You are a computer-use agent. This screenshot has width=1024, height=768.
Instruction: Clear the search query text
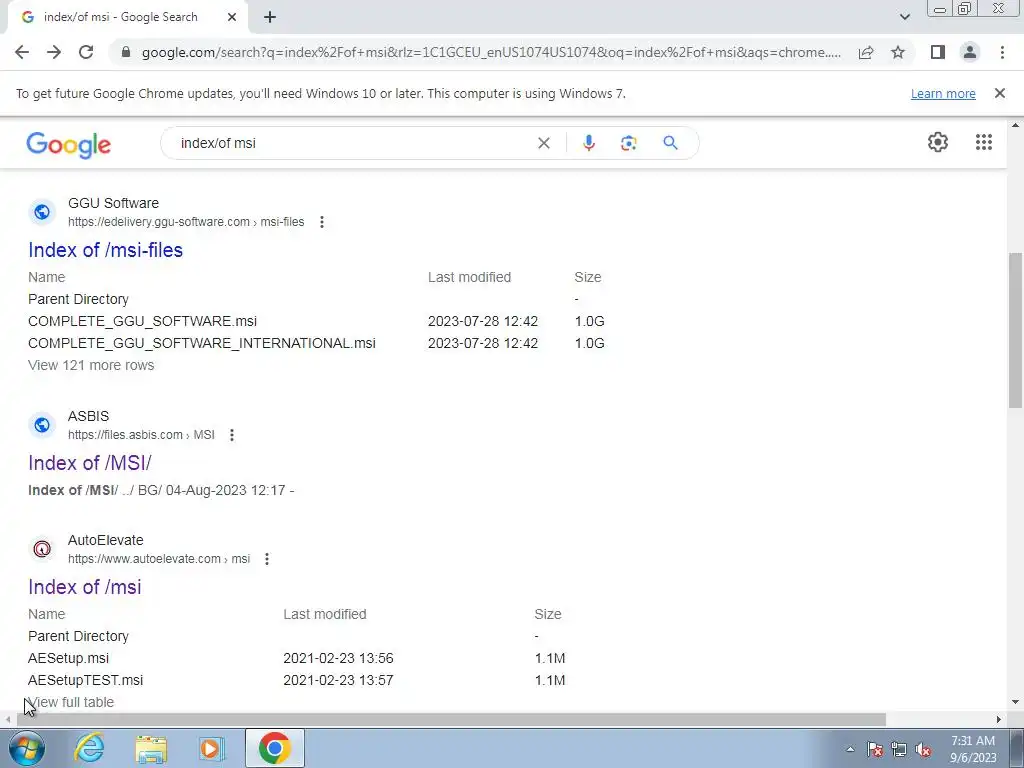pyautogui.click(x=543, y=143)
